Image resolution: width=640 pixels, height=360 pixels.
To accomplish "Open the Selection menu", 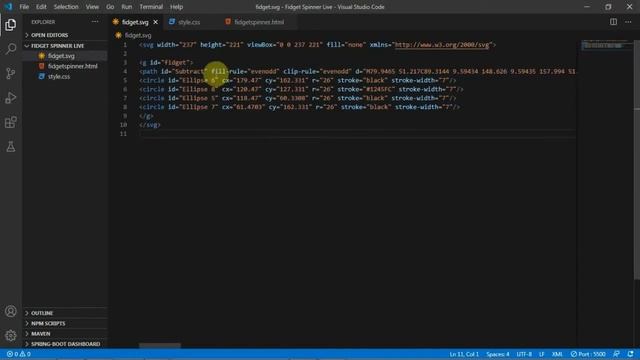I will 66,7.
